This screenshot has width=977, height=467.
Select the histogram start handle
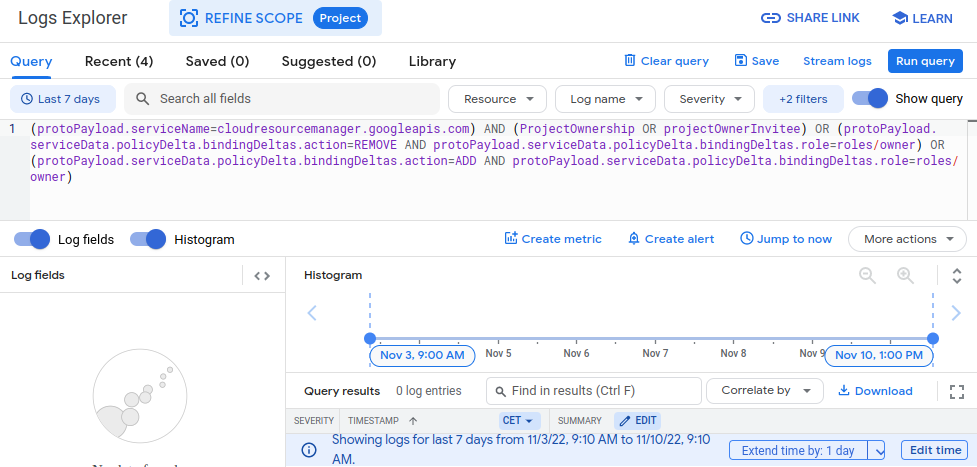(370, 339)
